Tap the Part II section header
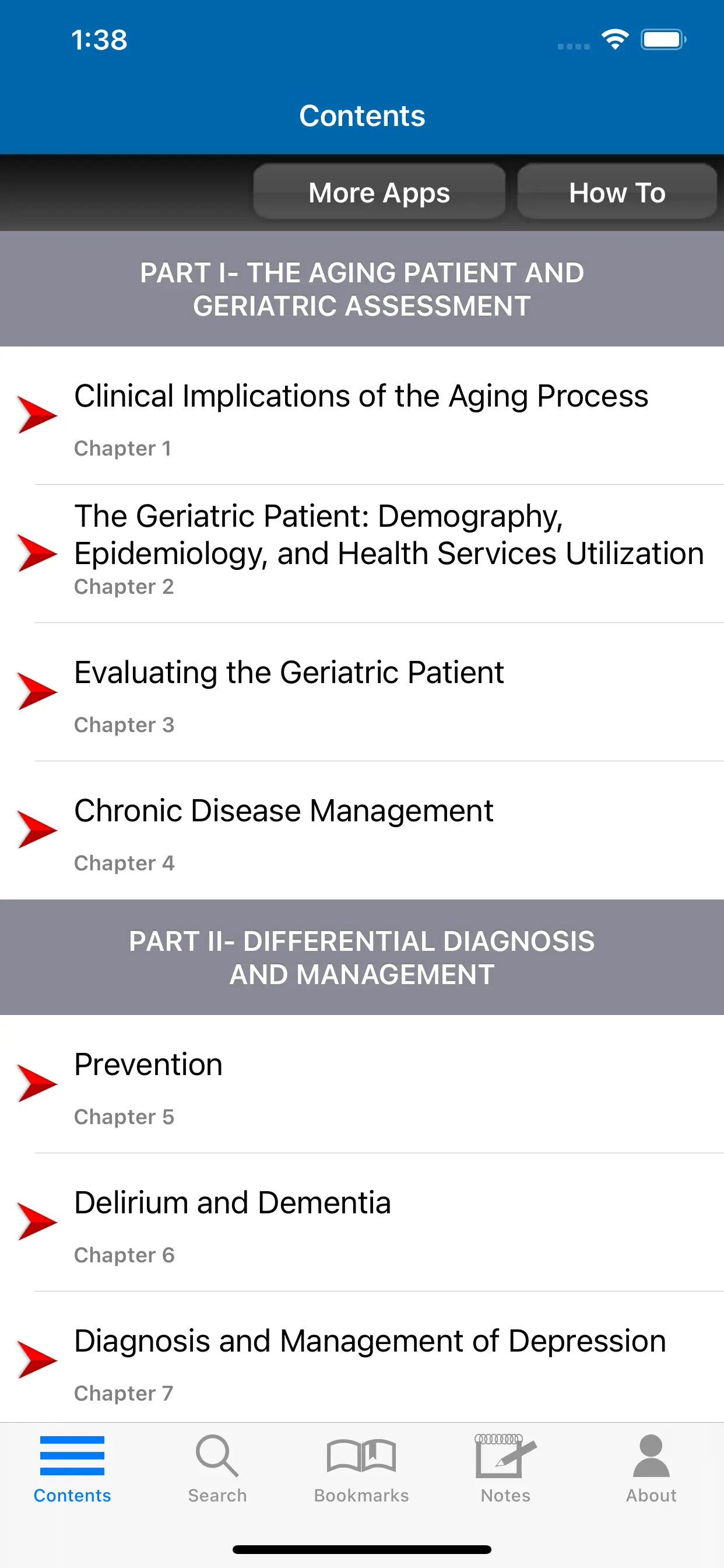This screenshot has height=1568, width=724. (x=362, y=957)
